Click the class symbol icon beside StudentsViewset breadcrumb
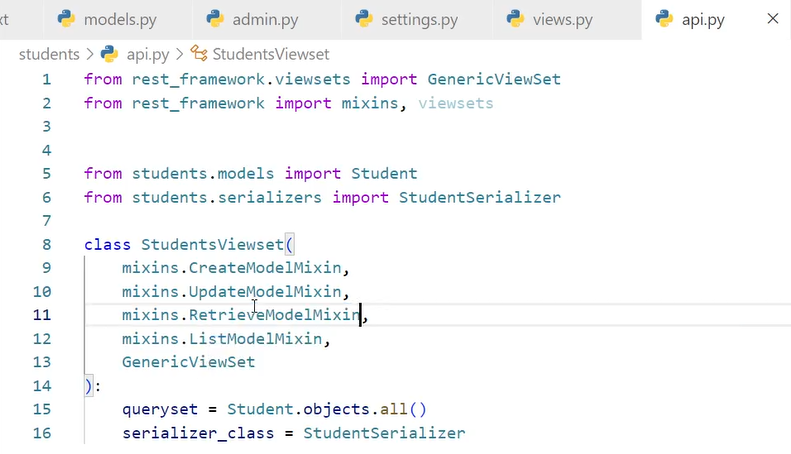This screenshot has width=791, height=454. (x=198, y=54)
